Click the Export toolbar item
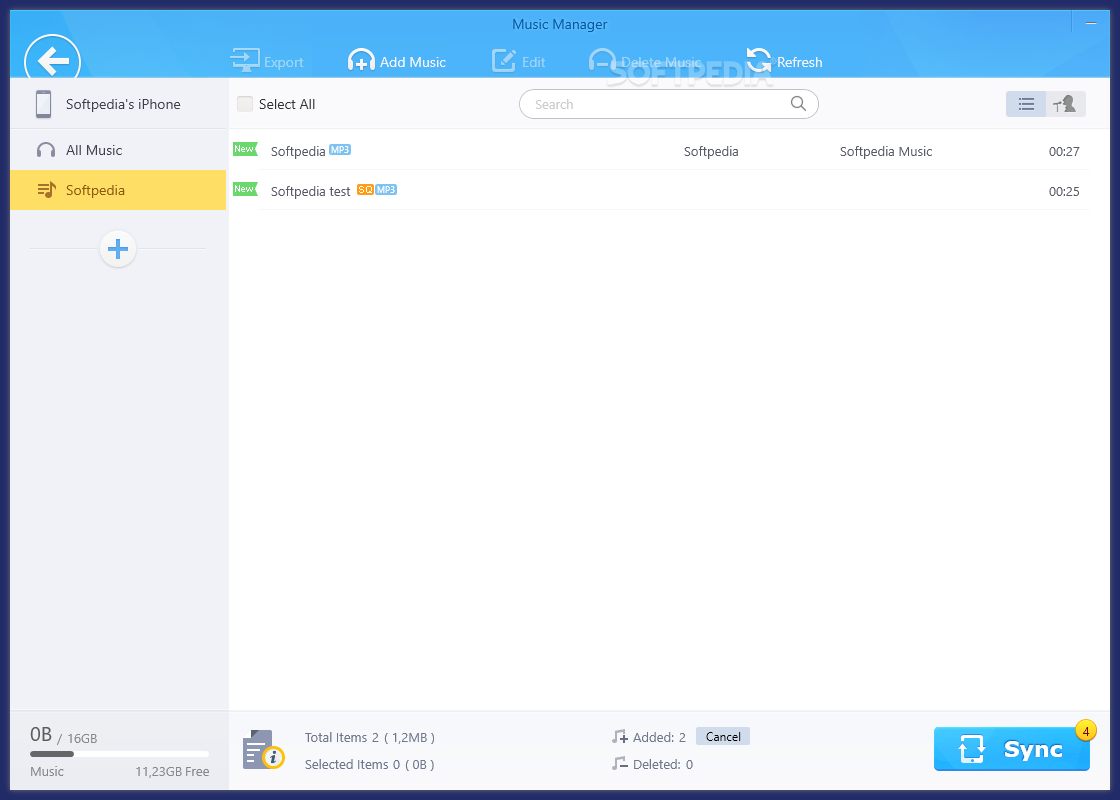 point(267,61)
